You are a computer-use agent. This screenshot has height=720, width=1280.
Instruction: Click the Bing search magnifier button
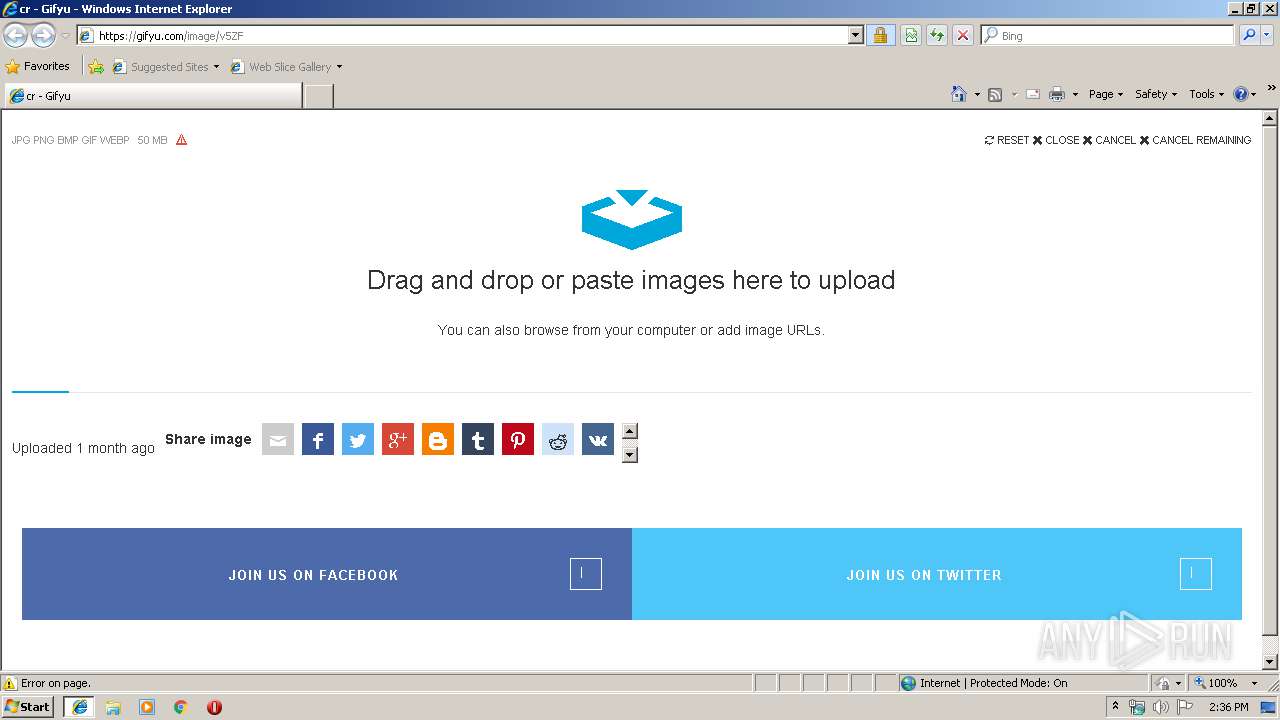[x=1248, y=35]
